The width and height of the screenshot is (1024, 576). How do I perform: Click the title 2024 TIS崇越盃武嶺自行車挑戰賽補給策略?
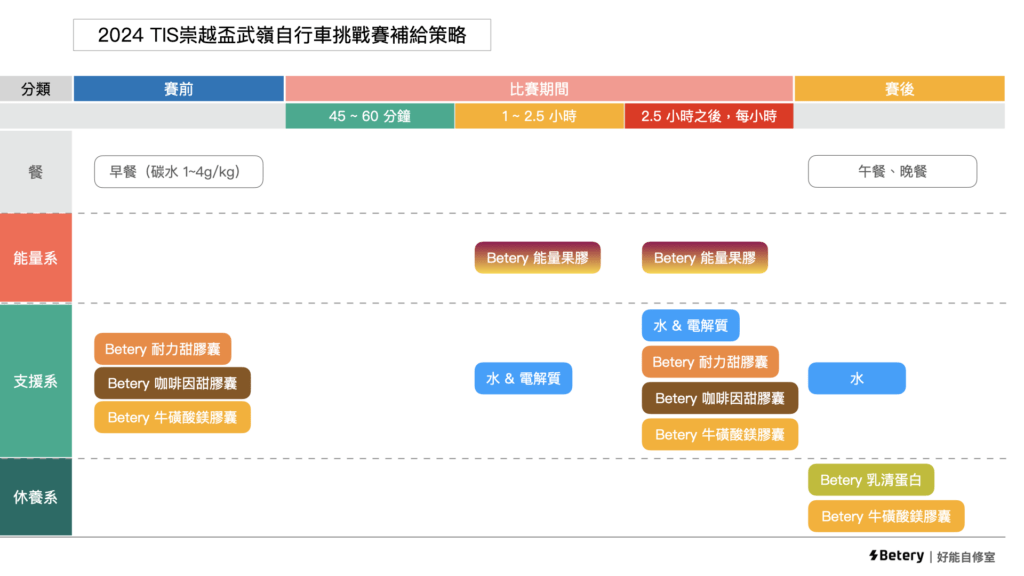tap(283, 34)
